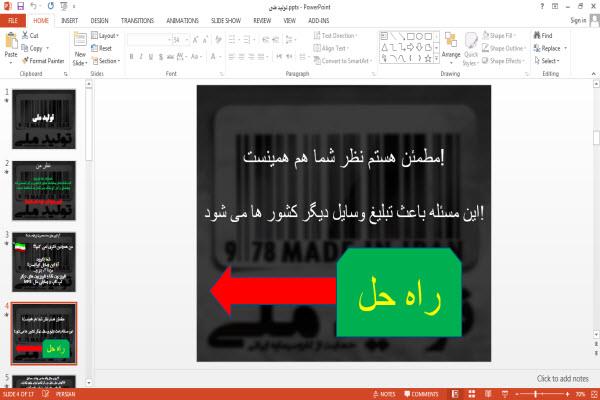Toggle Justify paragraph alignment

261,57
